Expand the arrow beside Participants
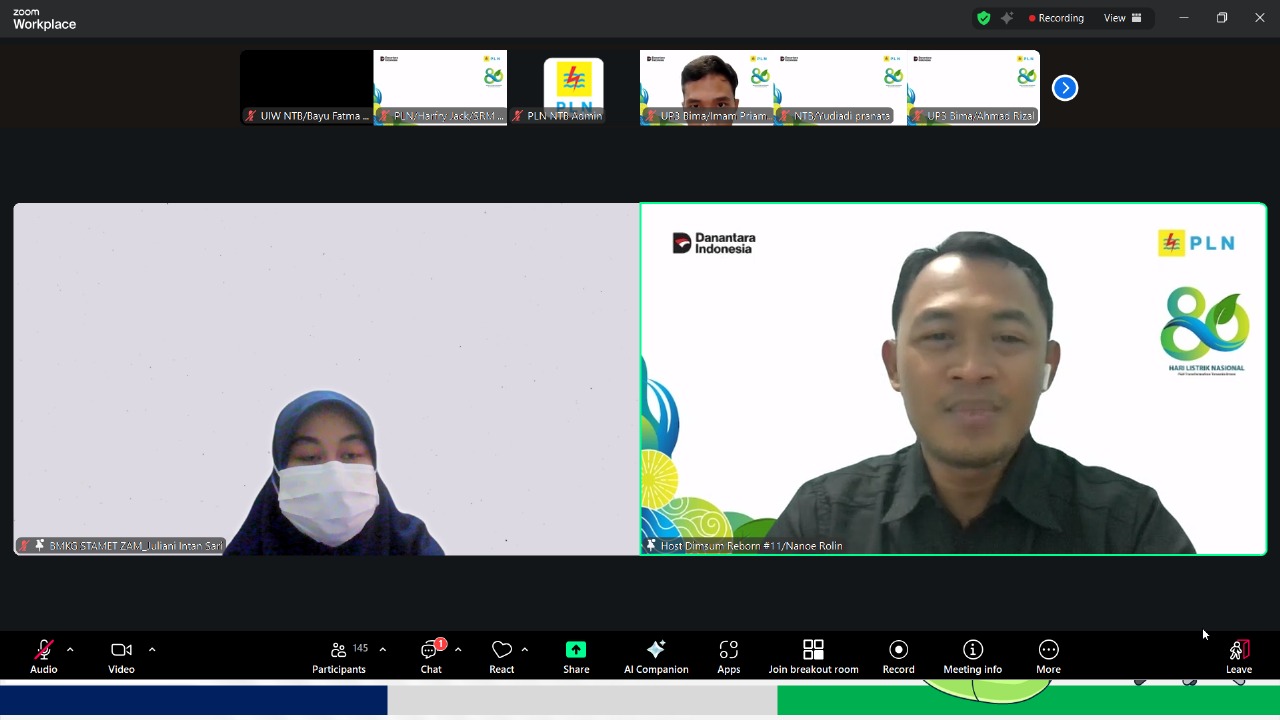 tap(382, 650)
